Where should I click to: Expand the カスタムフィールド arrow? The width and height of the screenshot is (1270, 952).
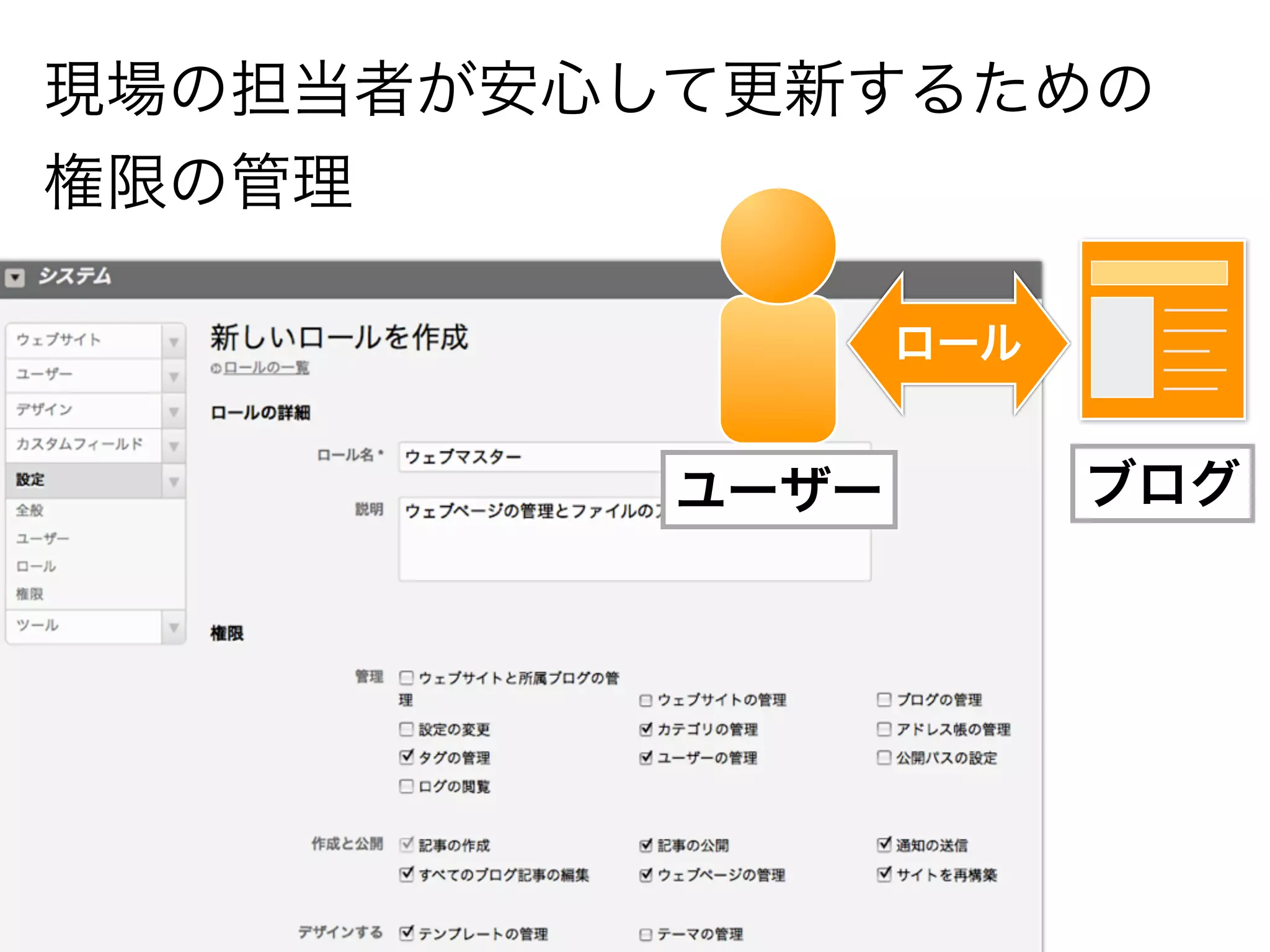174,446
